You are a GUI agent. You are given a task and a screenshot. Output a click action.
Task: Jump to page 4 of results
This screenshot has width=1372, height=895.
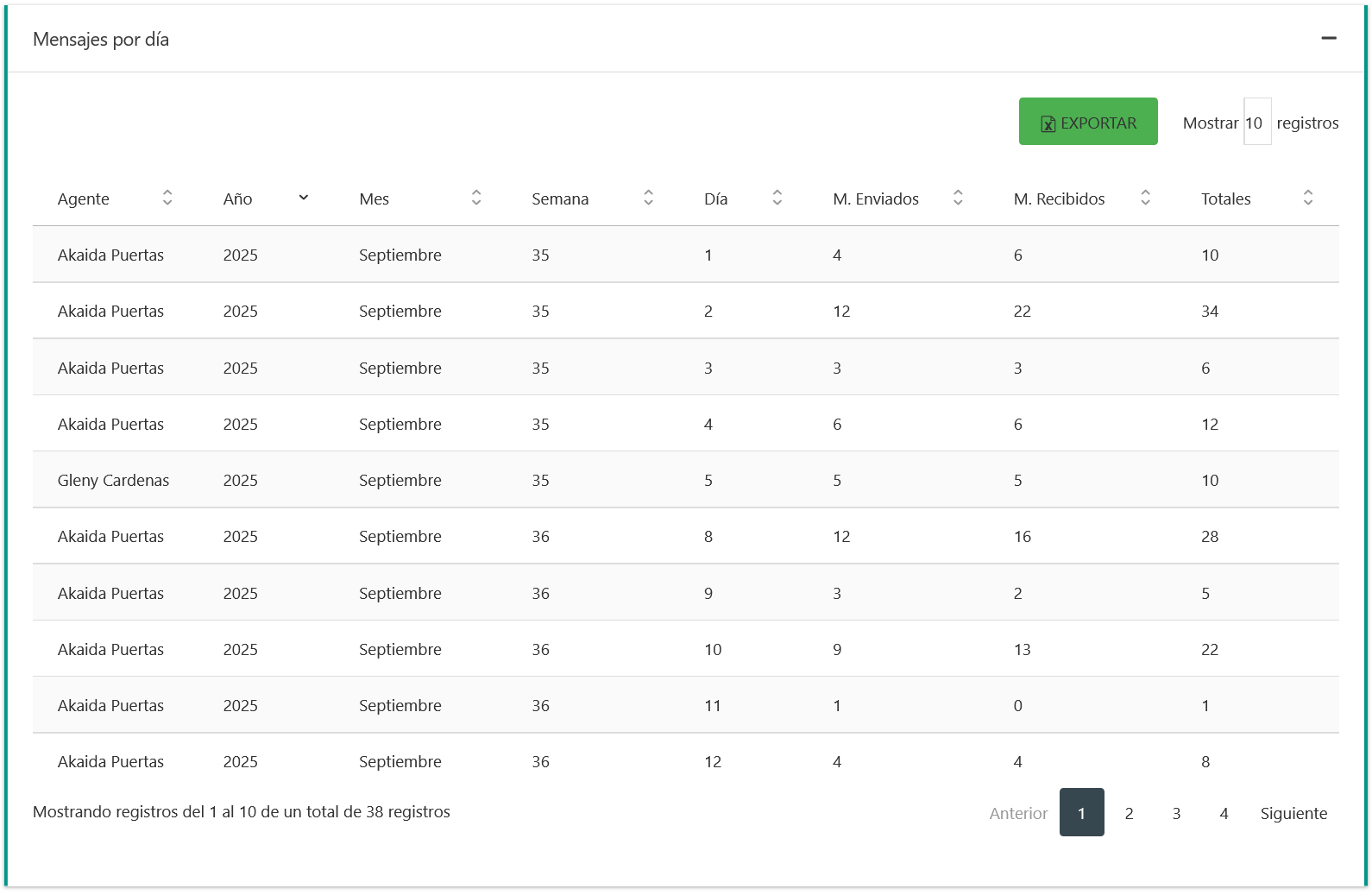point(1223,813)
